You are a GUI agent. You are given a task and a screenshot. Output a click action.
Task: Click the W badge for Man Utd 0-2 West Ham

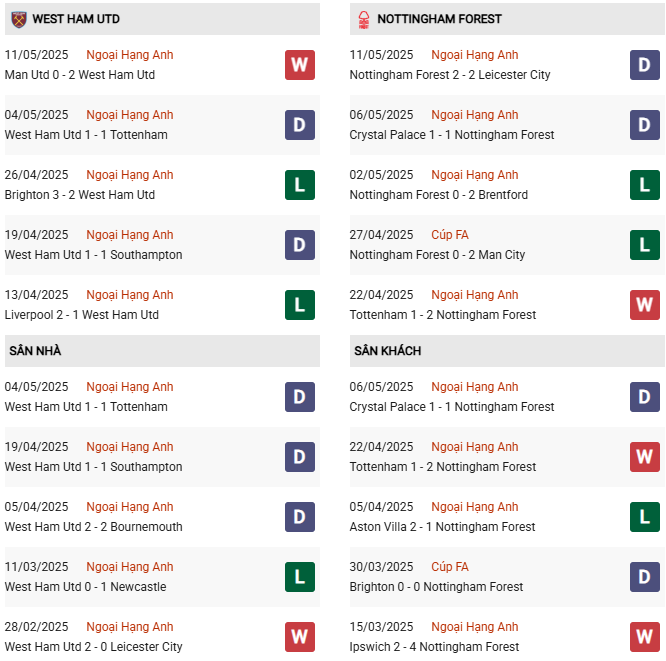[300, 65]
